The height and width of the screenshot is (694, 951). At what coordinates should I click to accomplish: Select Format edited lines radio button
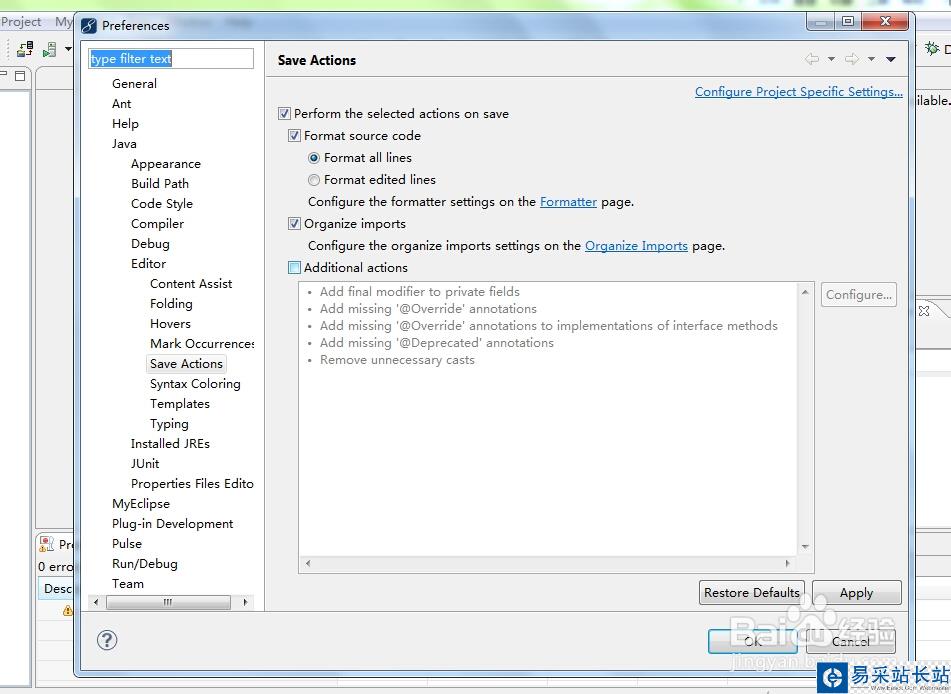click(x=314, y=180)
